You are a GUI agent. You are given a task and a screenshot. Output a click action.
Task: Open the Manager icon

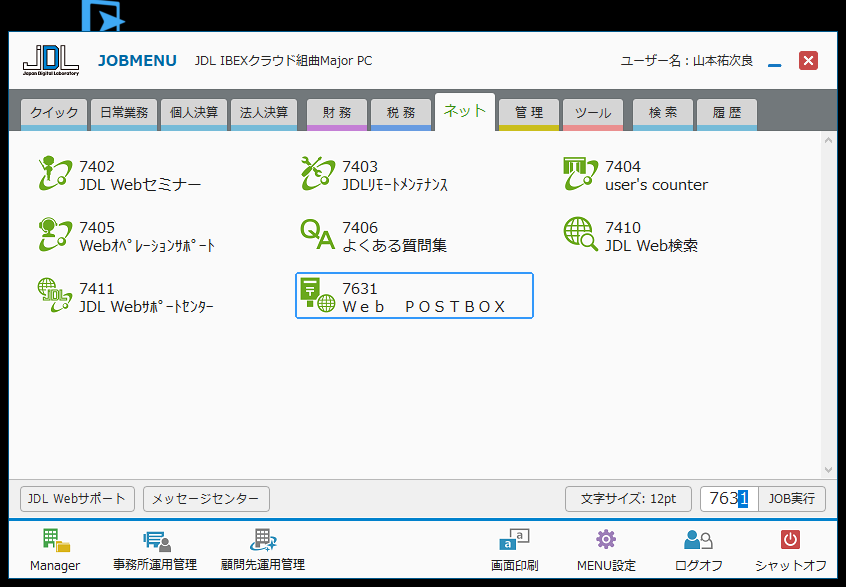tap(56, 541)
